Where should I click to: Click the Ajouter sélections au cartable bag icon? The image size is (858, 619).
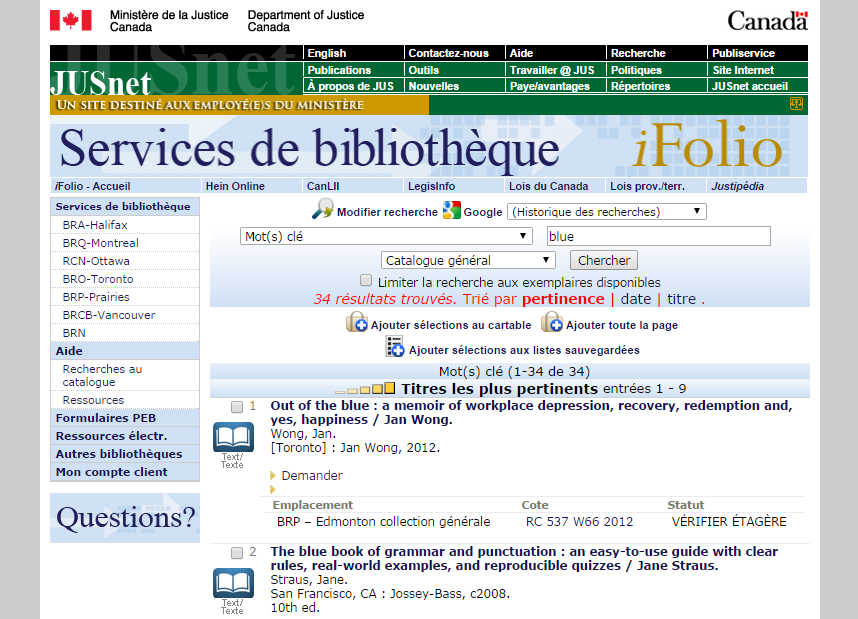pos(357,322)
